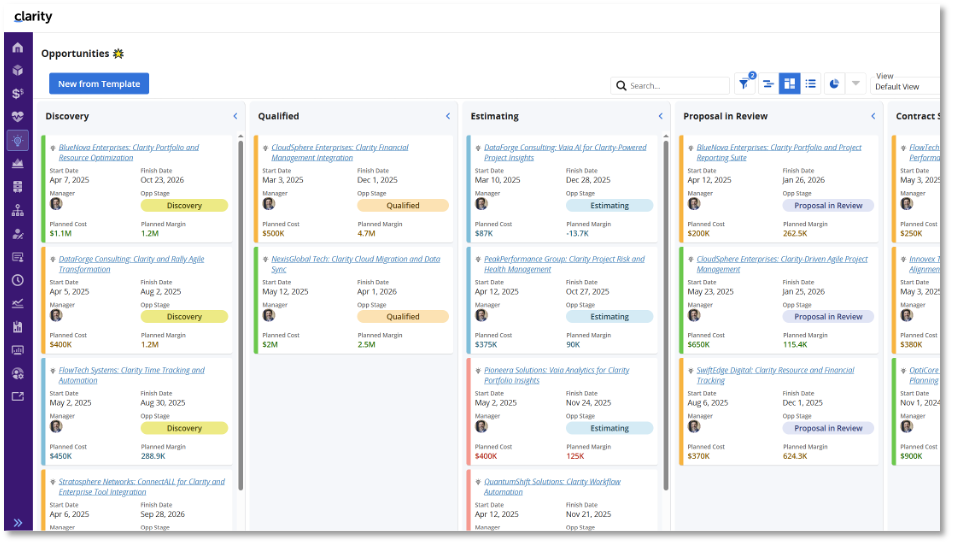
Task: Switch to board layout view
Action: (x=789, y=84)
